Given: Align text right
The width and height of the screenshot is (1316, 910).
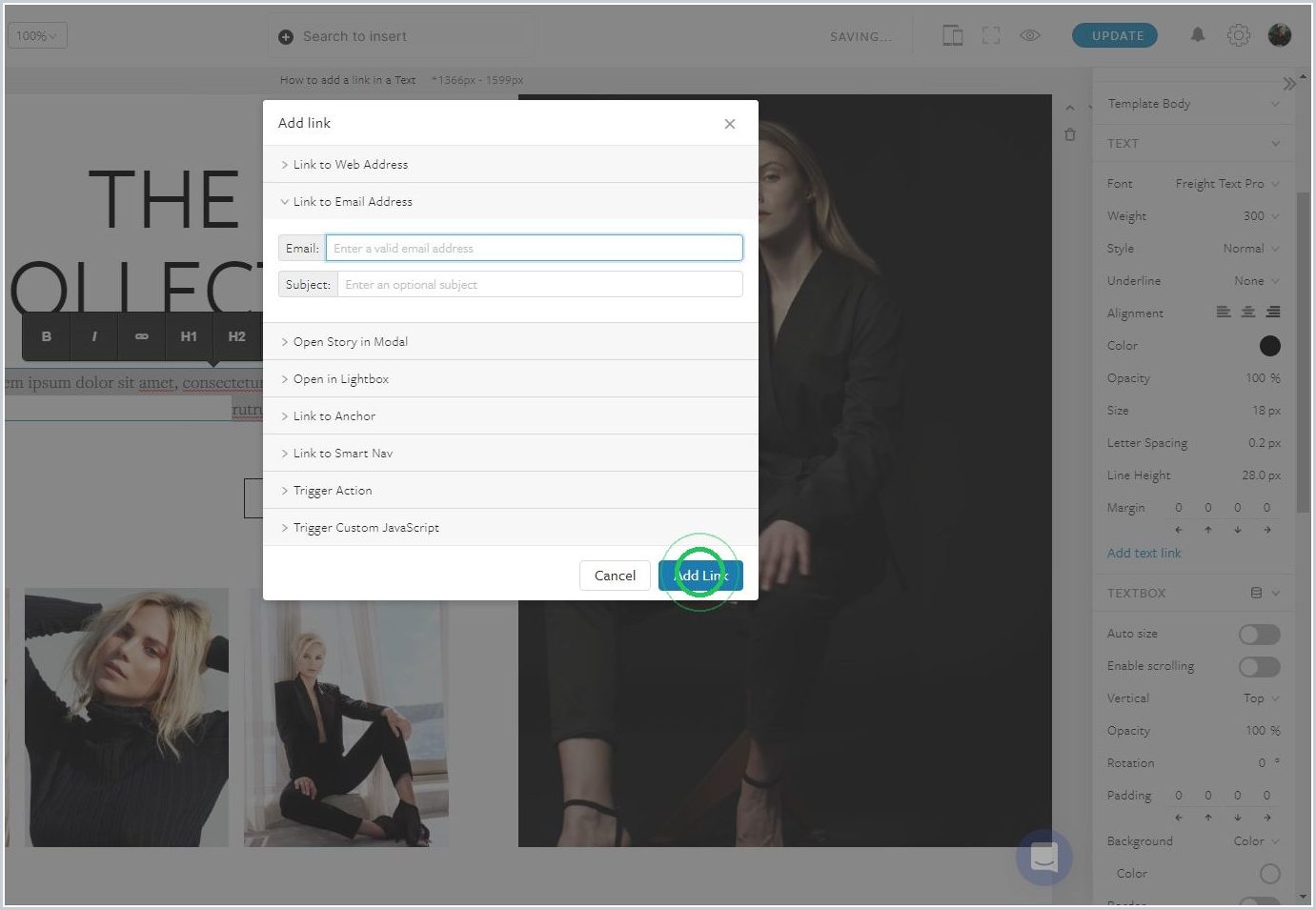Looking at the screenshot, I should point(1273,313).
